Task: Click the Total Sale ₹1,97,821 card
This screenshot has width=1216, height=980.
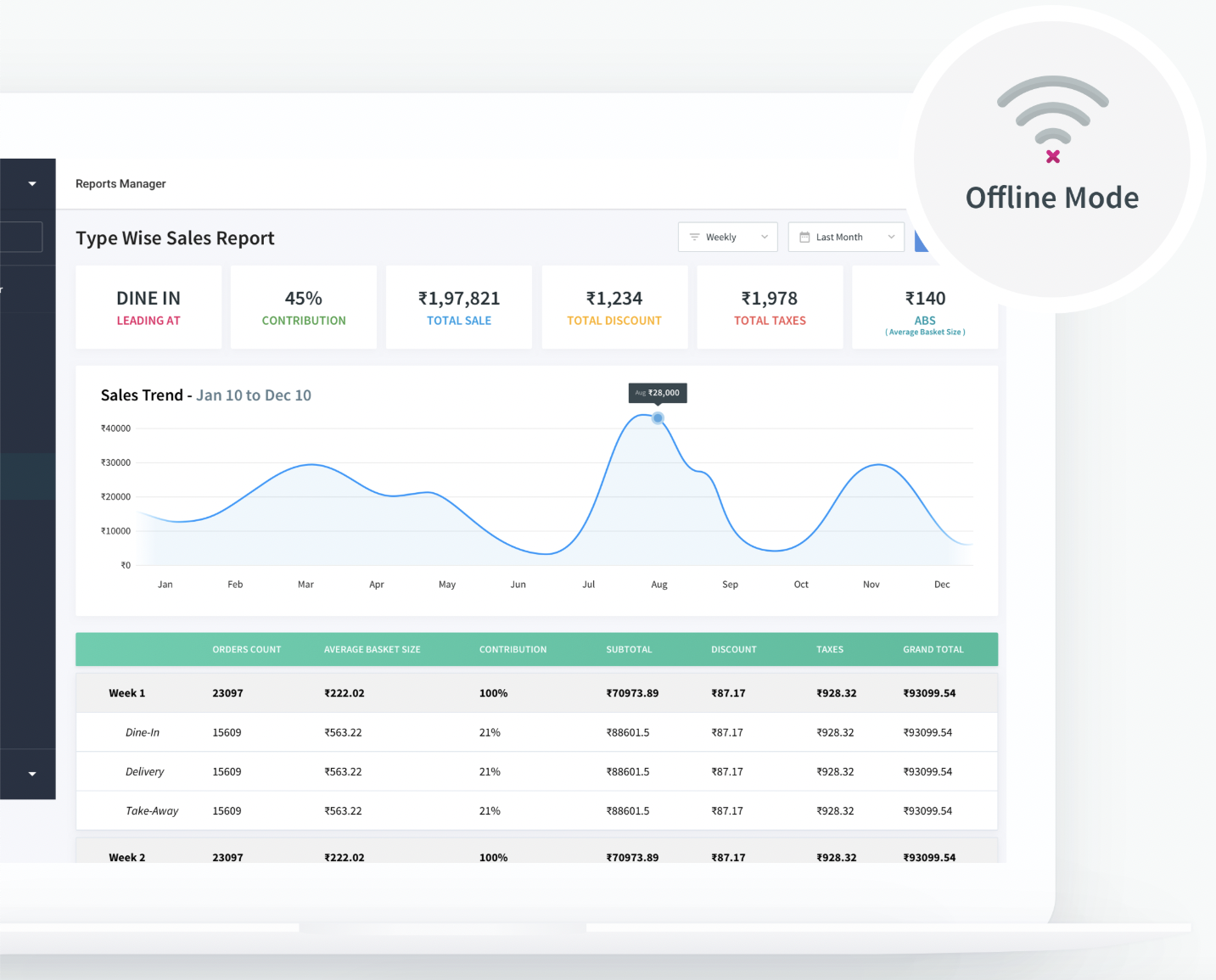Action: (458, 306)
